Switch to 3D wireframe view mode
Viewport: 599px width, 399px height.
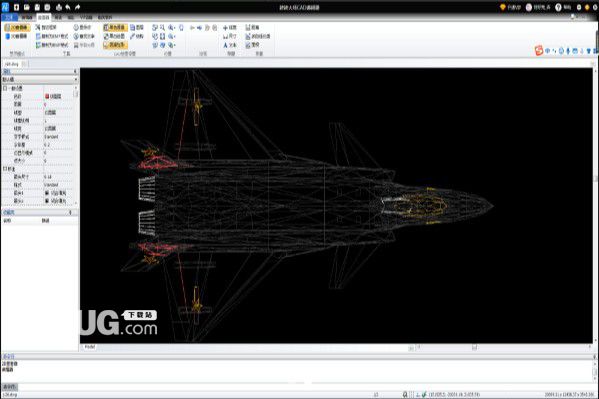17,36
